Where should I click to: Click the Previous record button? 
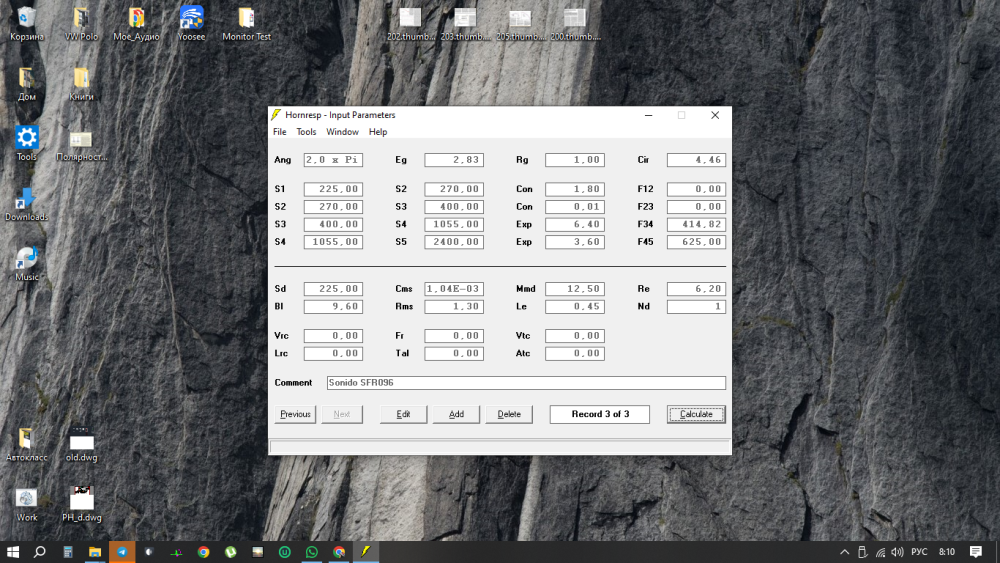(x=295, y=414)
